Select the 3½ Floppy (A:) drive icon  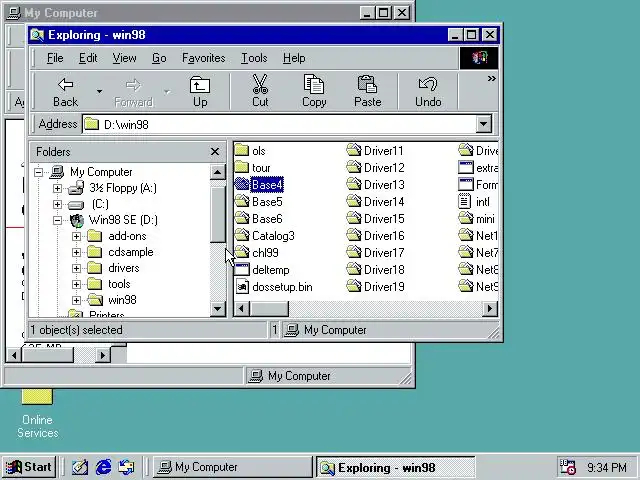(76, 188)
